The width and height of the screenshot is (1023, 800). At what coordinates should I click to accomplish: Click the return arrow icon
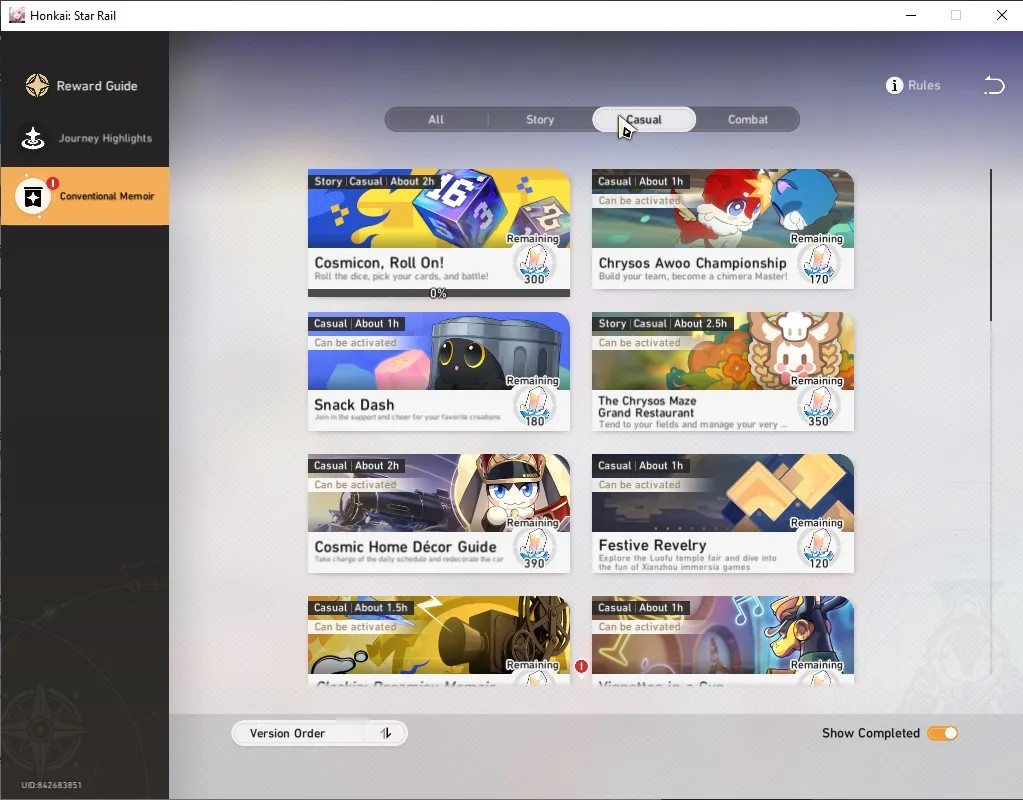click(x=994, y=85)
